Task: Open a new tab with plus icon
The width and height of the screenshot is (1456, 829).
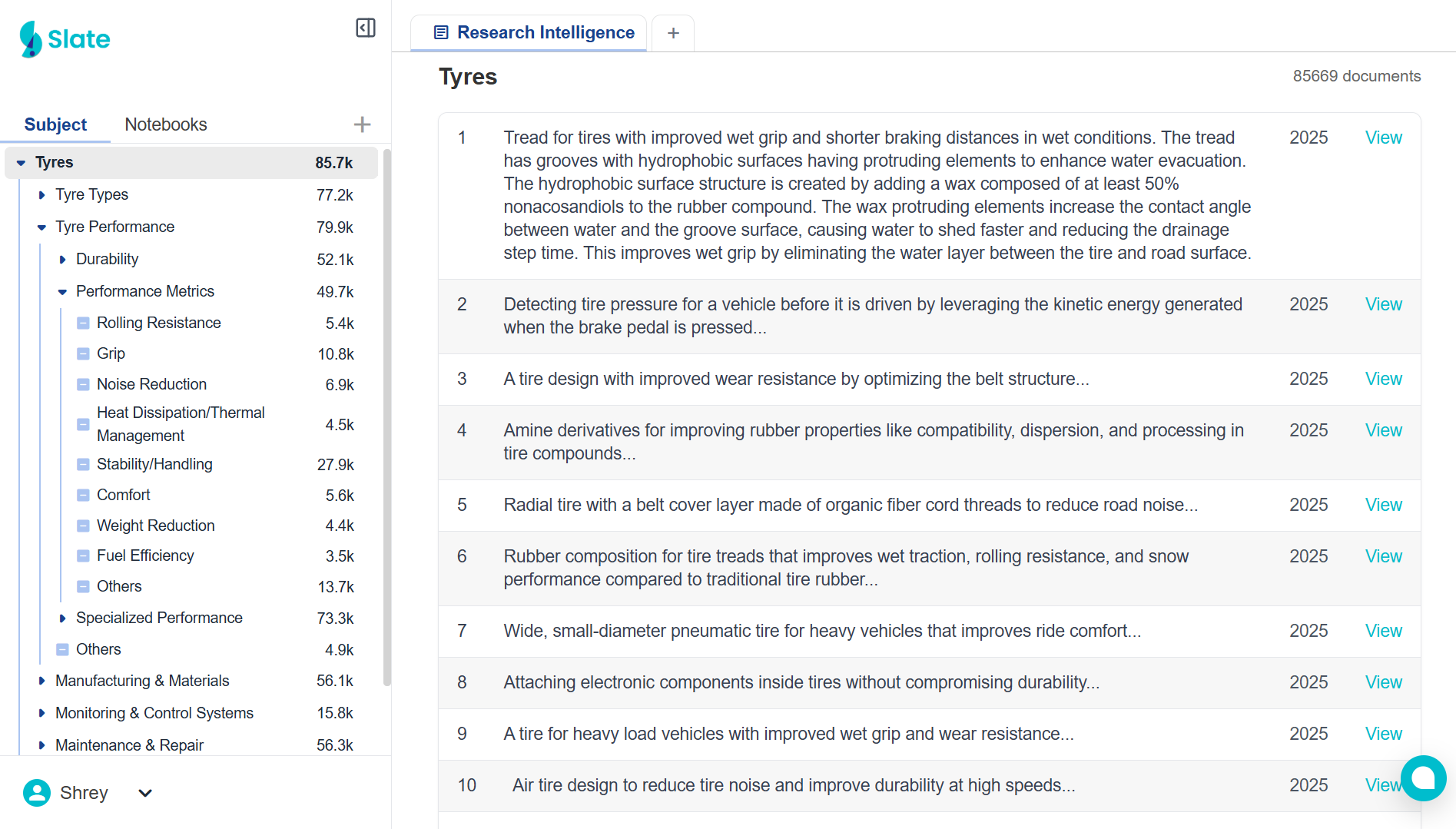Action: (x=673, y=33)
